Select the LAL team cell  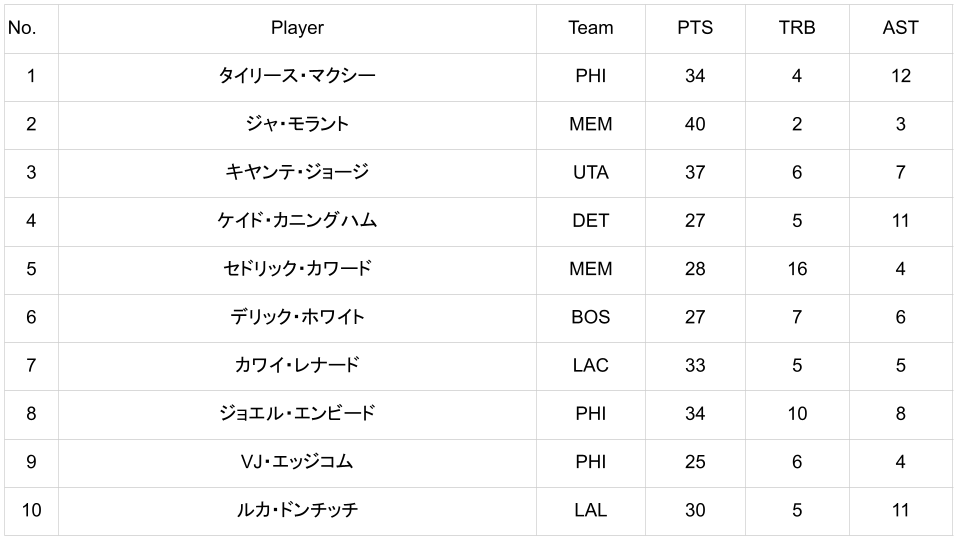coord(591,510)
